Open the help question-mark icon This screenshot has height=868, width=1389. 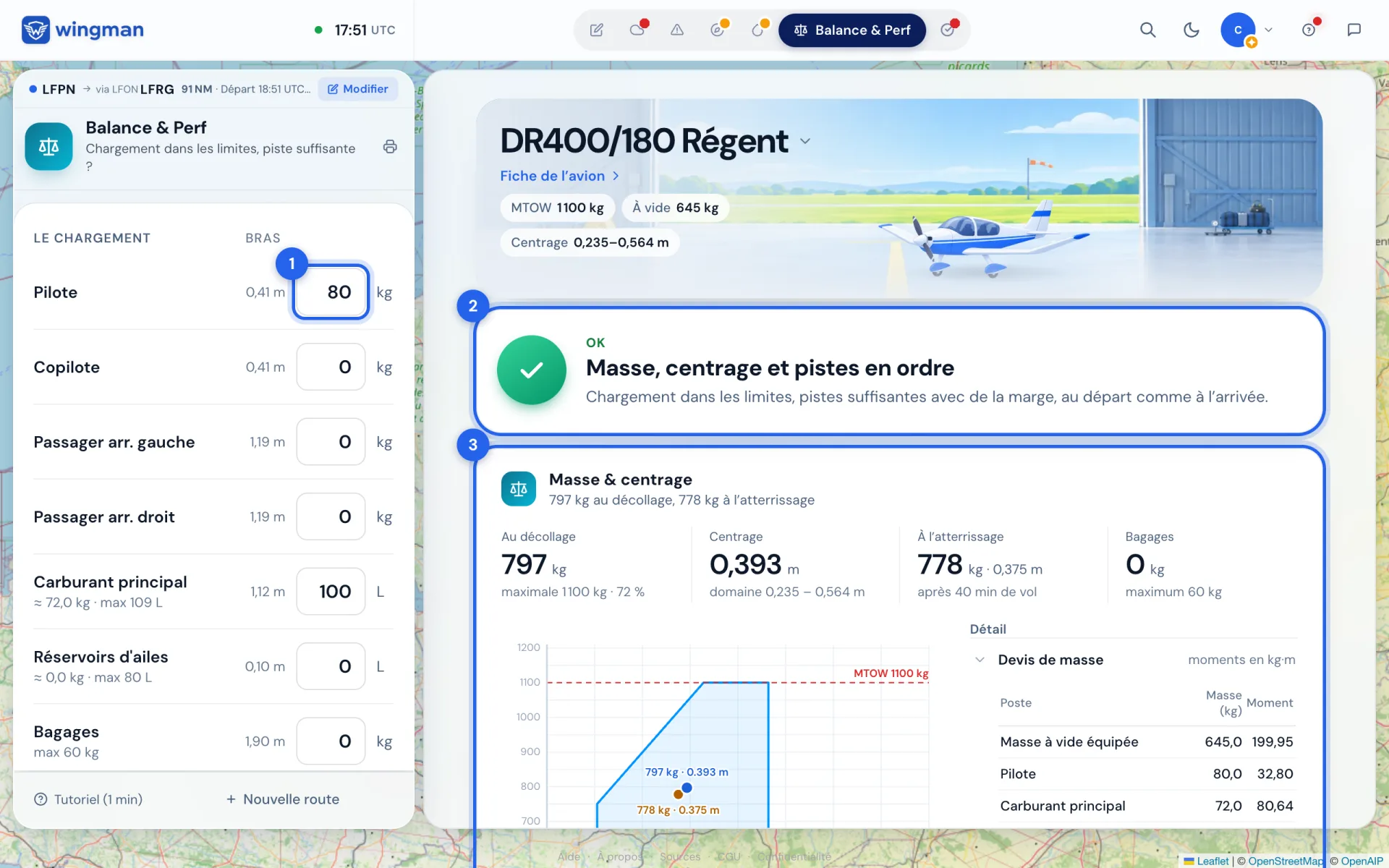pyautogui.click(x=1309, y=30)
